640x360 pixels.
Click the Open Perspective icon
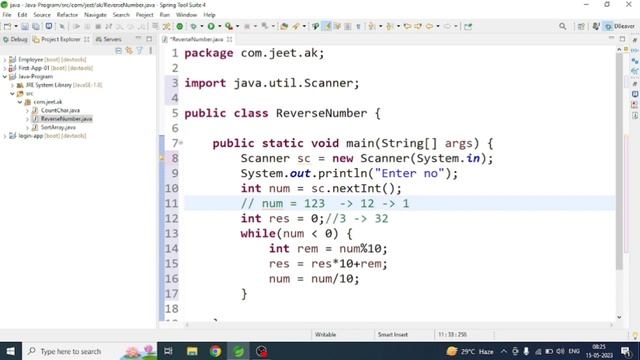(x=581, y=27)
